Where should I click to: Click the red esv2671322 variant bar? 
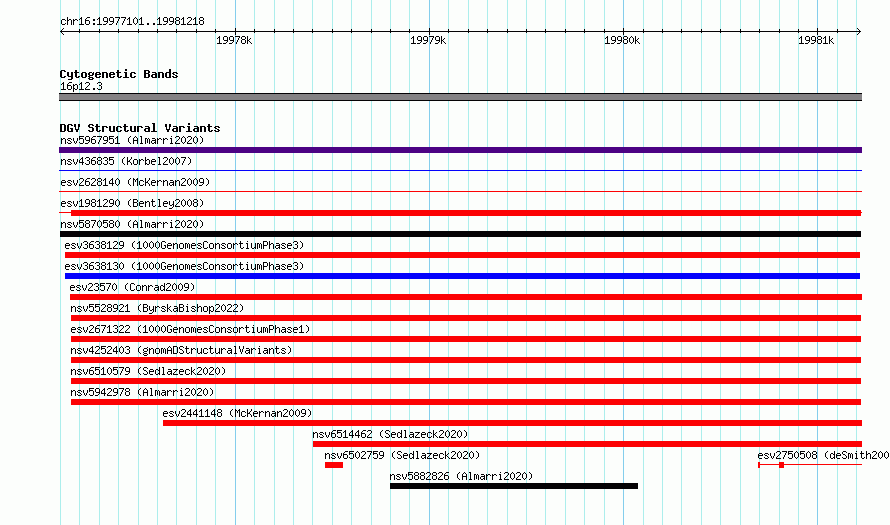point(466,339)
